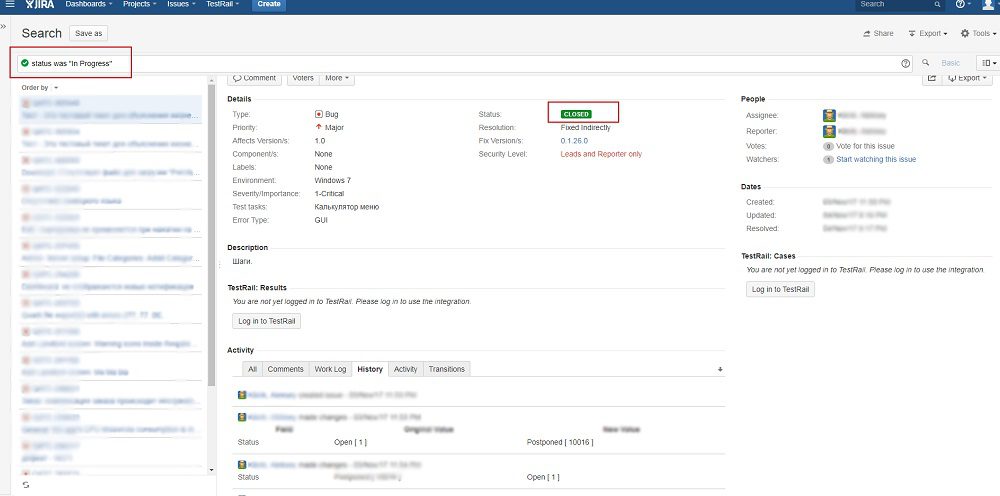Open fix version 0.1.26.0 link
This screenshot has width=1000, height=496.
tap(574, 141)
